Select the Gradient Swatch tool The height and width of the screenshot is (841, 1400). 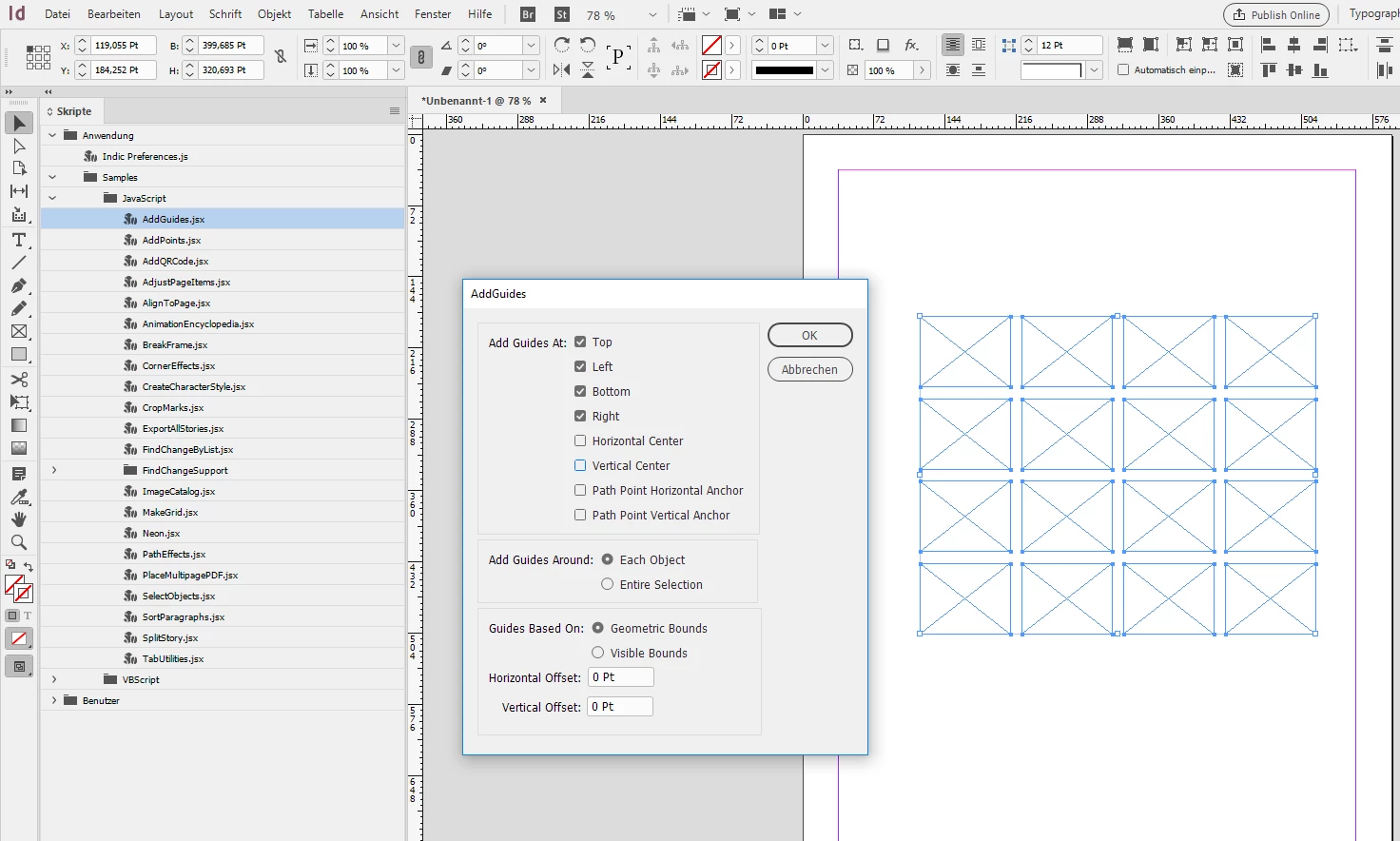coord(19,425)
